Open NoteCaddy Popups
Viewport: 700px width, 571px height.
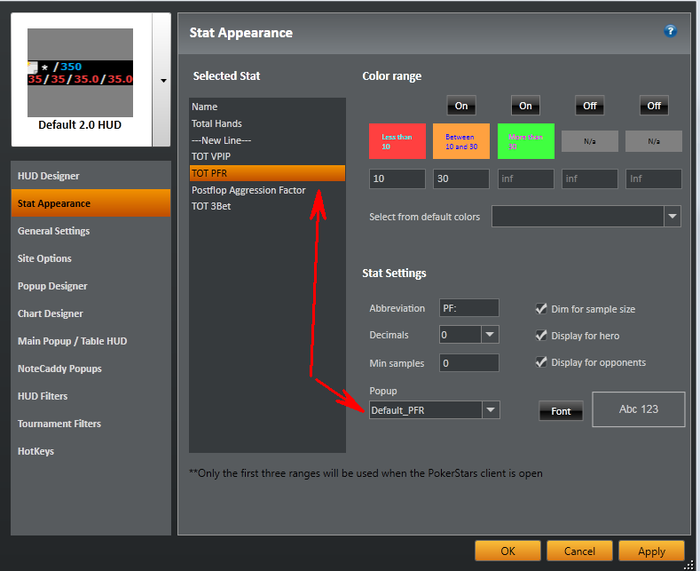pos(91,369)
